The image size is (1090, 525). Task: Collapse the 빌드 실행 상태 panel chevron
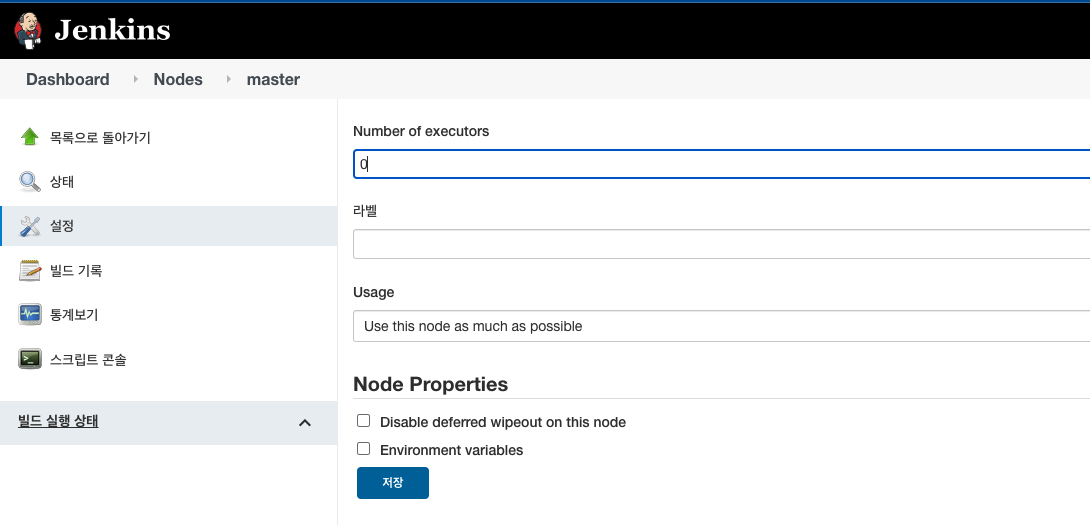click(304, 423)
